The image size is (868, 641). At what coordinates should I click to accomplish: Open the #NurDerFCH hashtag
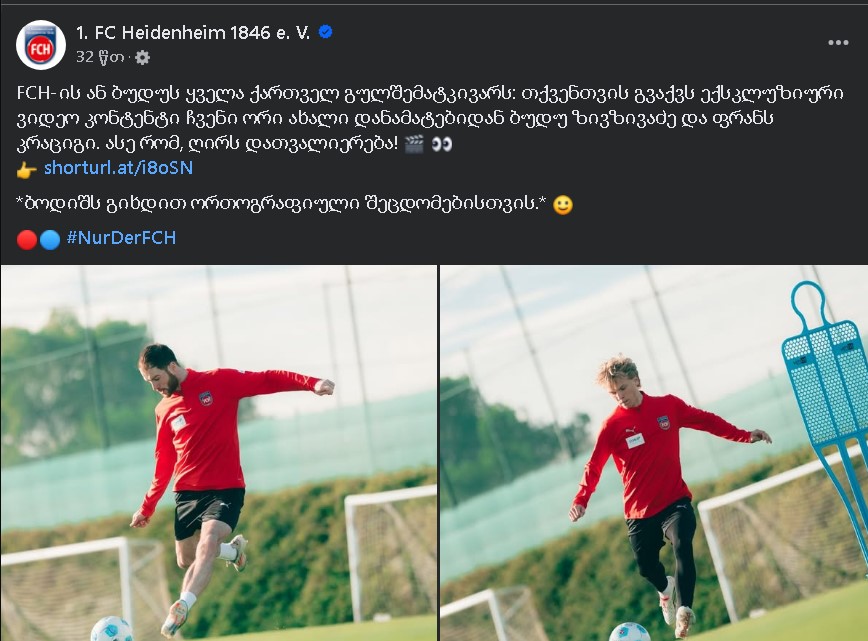point(121,238)
